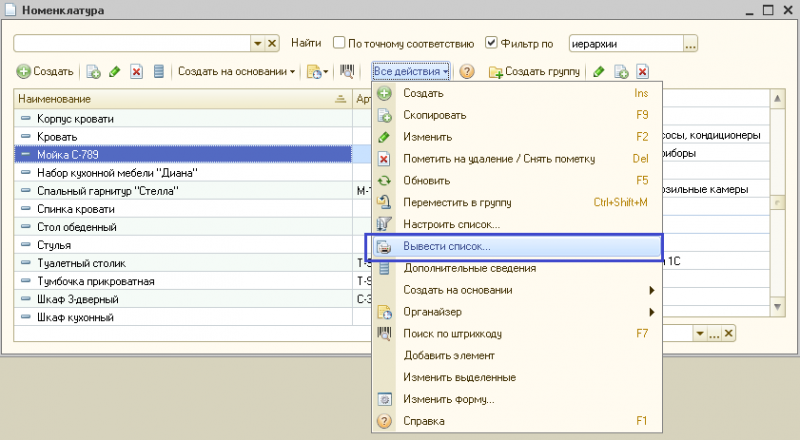Click Создать группу button

pos(534,71)
